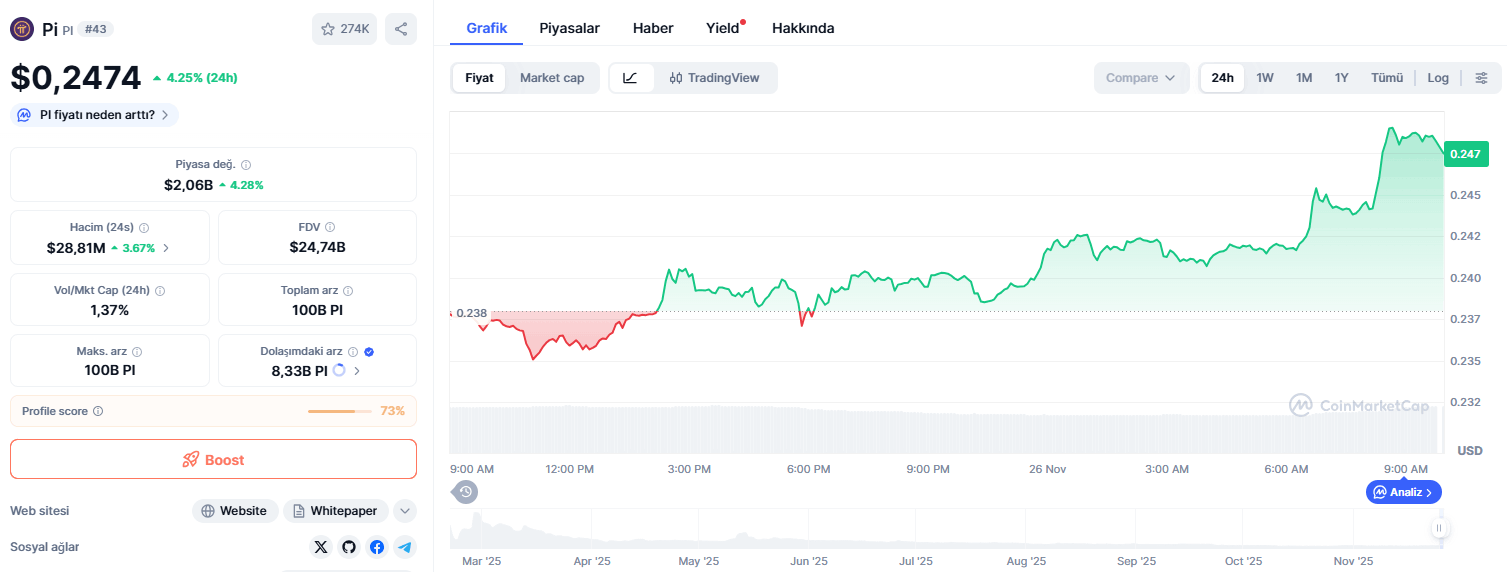Screen dimensions: 1507x572
Task: Open chart settings sliders icon
Action: coord(1481,78)
